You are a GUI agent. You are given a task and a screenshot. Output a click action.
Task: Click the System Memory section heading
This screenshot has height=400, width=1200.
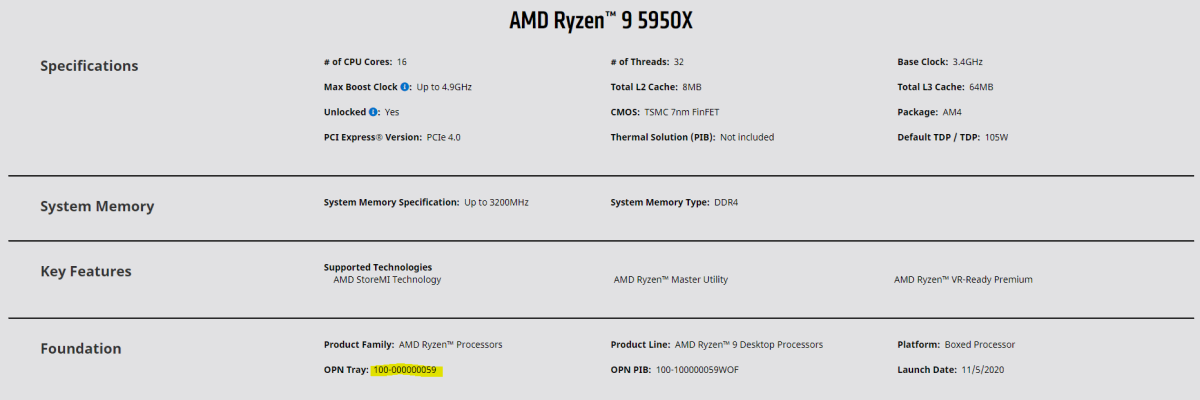click(97, 207)
